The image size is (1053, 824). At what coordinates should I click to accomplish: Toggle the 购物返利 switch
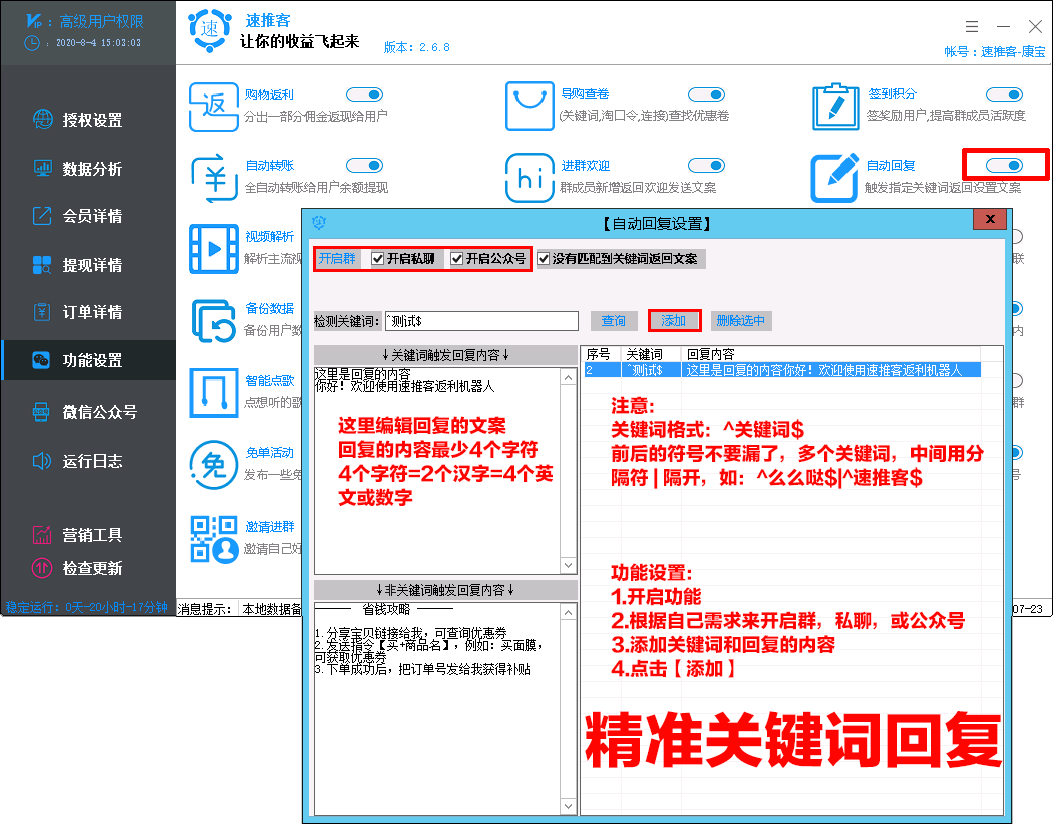pyautogui.click(x=365, y=95)
